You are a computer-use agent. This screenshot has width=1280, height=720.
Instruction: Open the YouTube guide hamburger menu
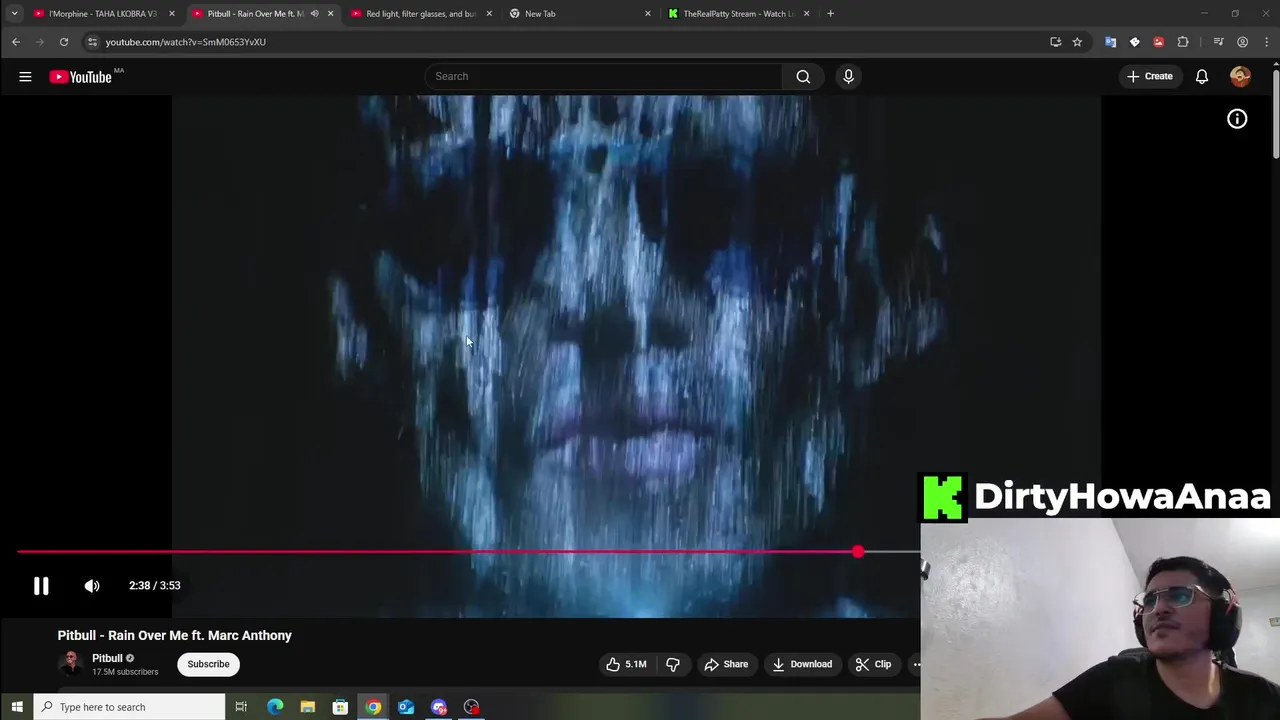25,76
